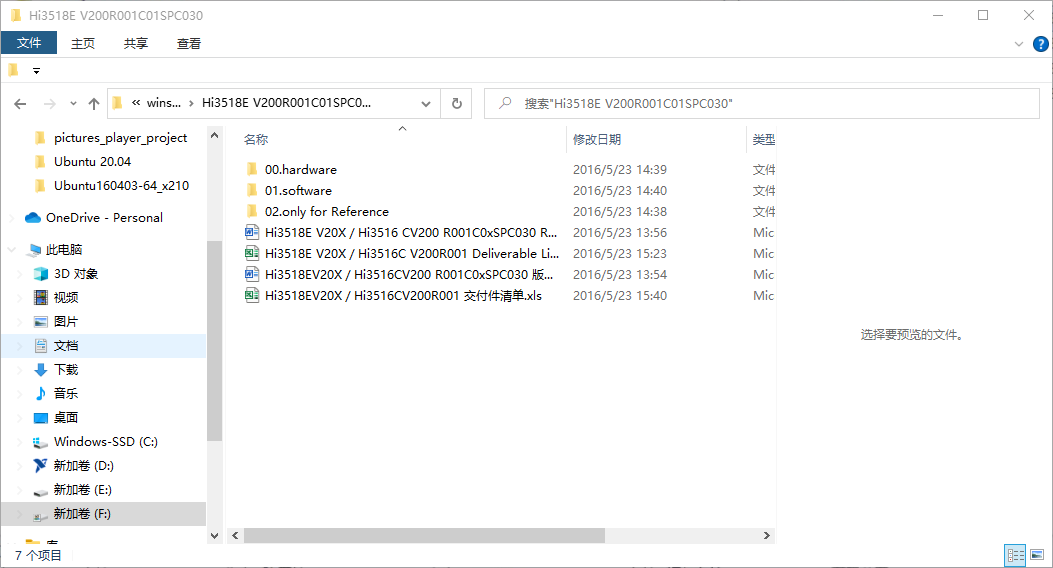
Task: Click the Windows-SSD (C:) drive icon
Action: (41, 442)
